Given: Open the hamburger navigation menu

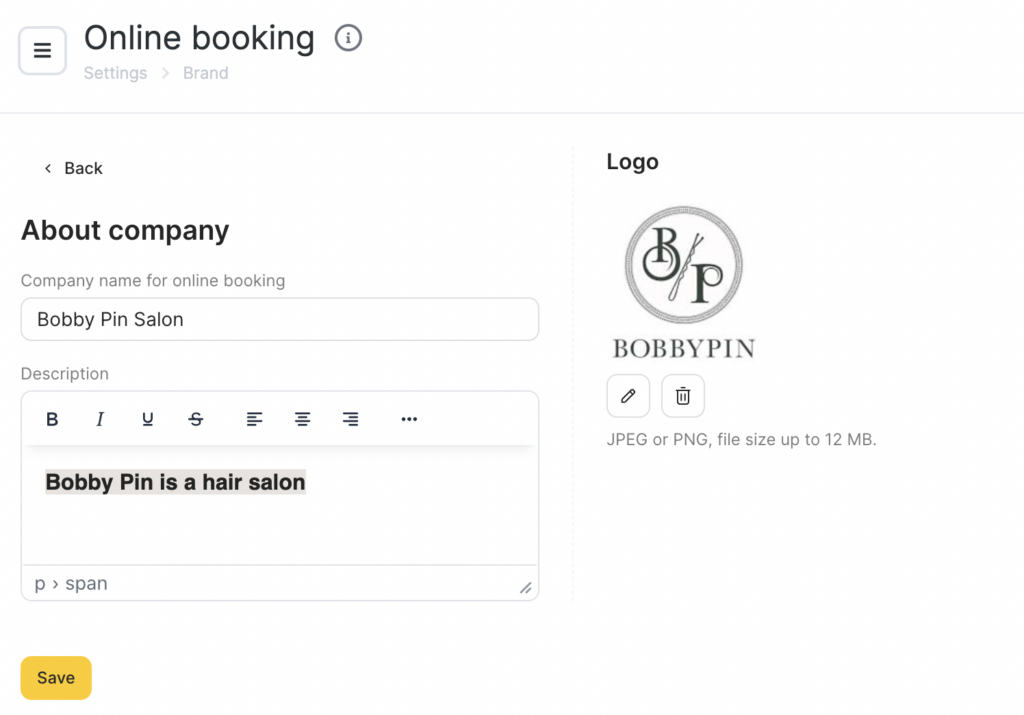Looking at the screenshot, I should [x=42, y=51].
